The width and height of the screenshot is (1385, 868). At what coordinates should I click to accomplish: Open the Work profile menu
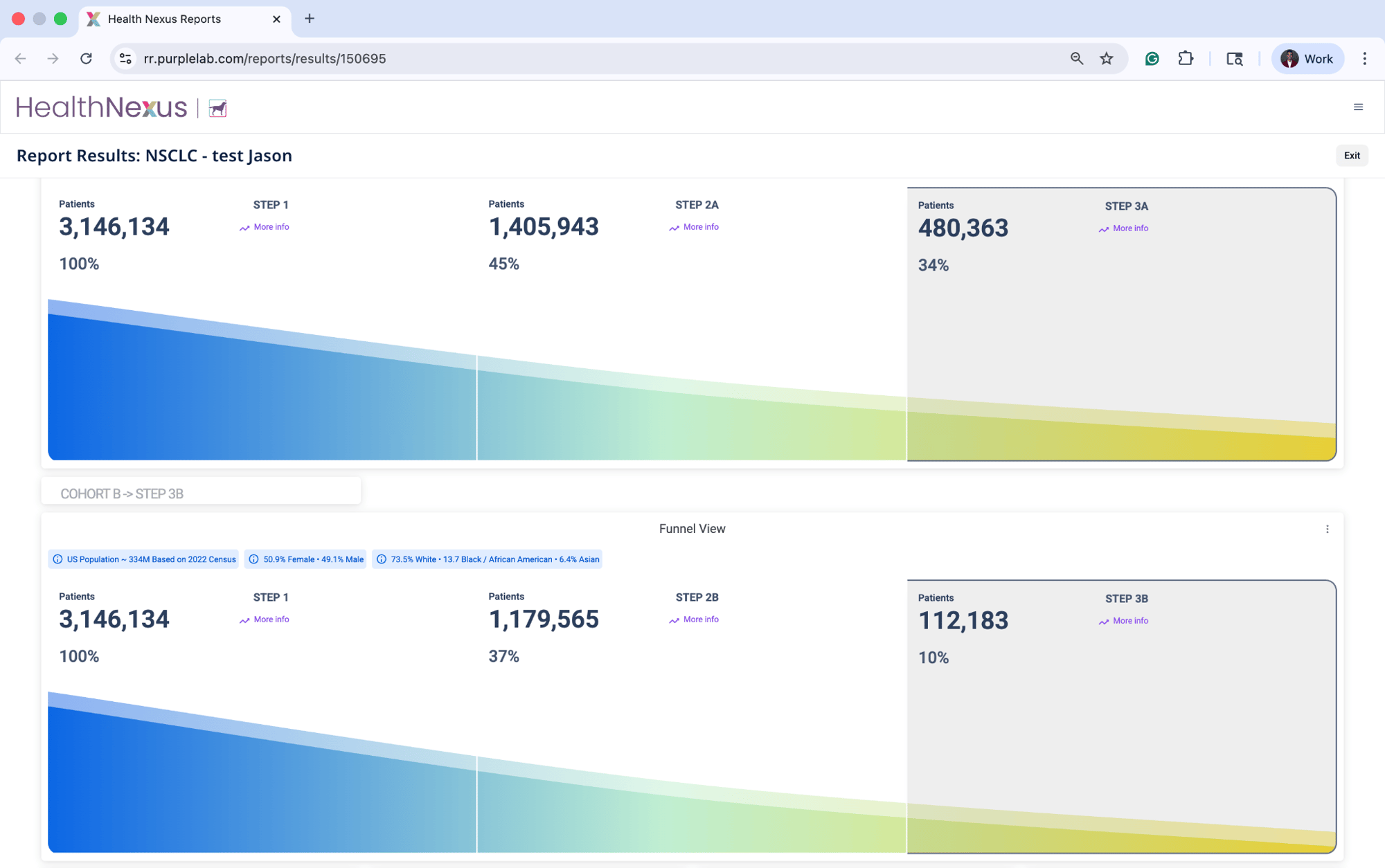[x=1307, y=59]
